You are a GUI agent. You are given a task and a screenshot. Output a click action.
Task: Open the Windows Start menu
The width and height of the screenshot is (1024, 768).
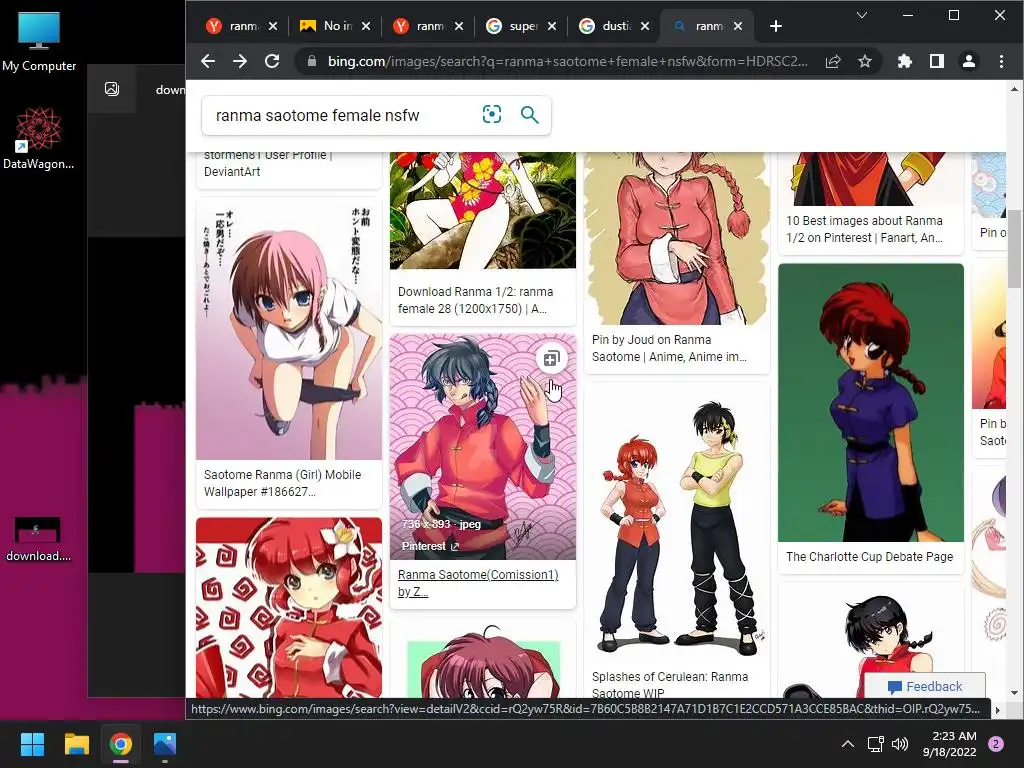(32, 744)
